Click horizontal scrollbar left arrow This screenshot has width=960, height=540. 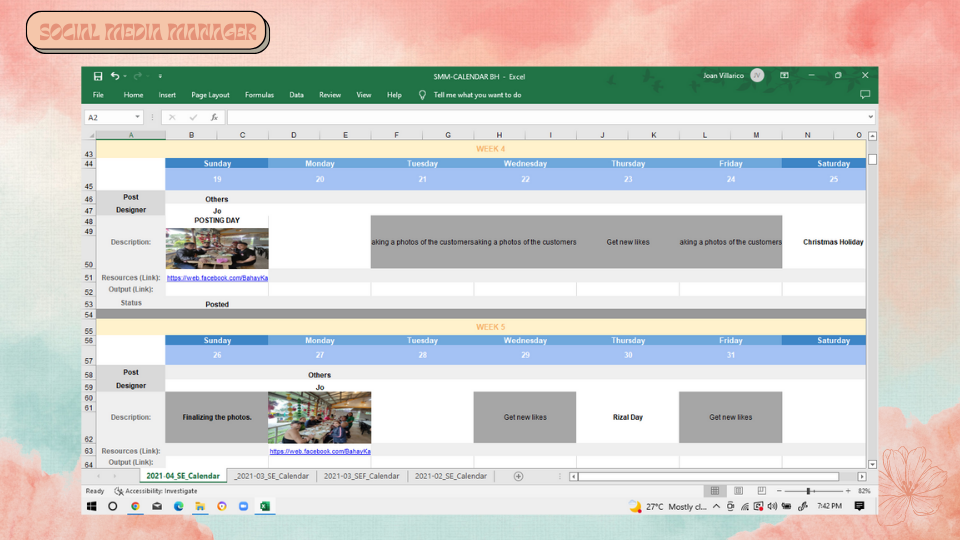click(573, 476)
